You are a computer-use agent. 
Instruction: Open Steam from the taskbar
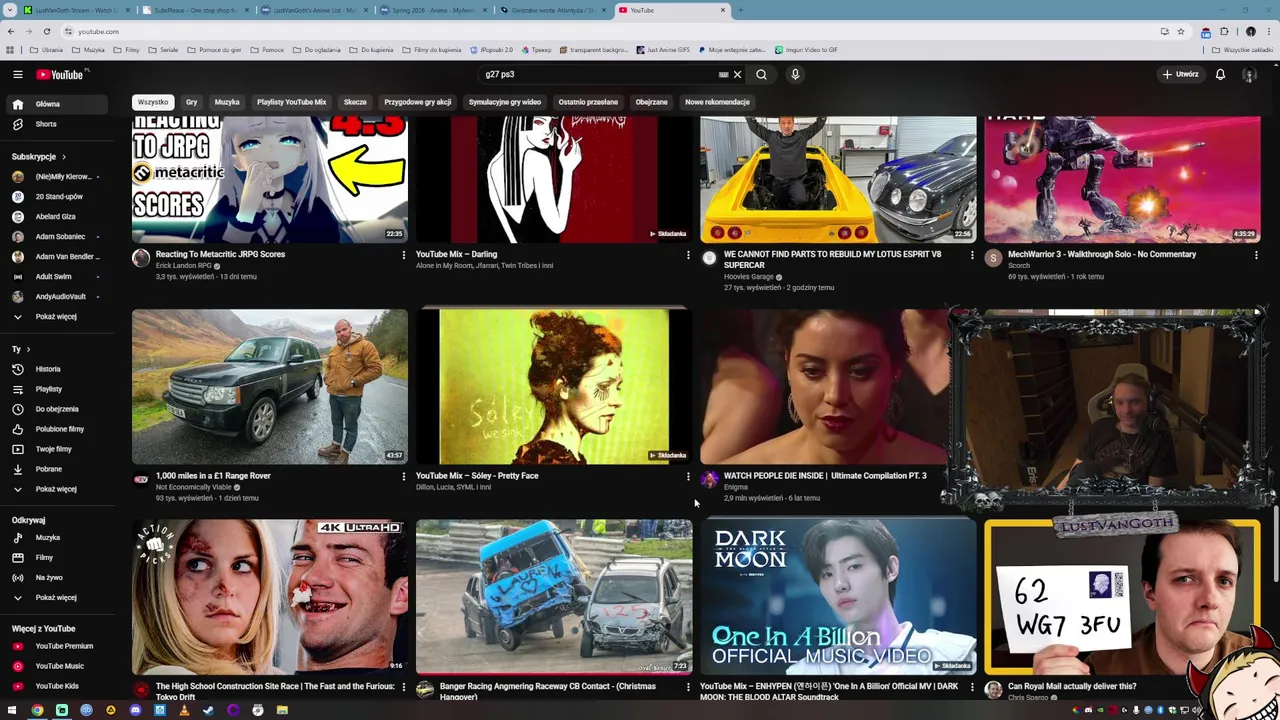point(209,710)
